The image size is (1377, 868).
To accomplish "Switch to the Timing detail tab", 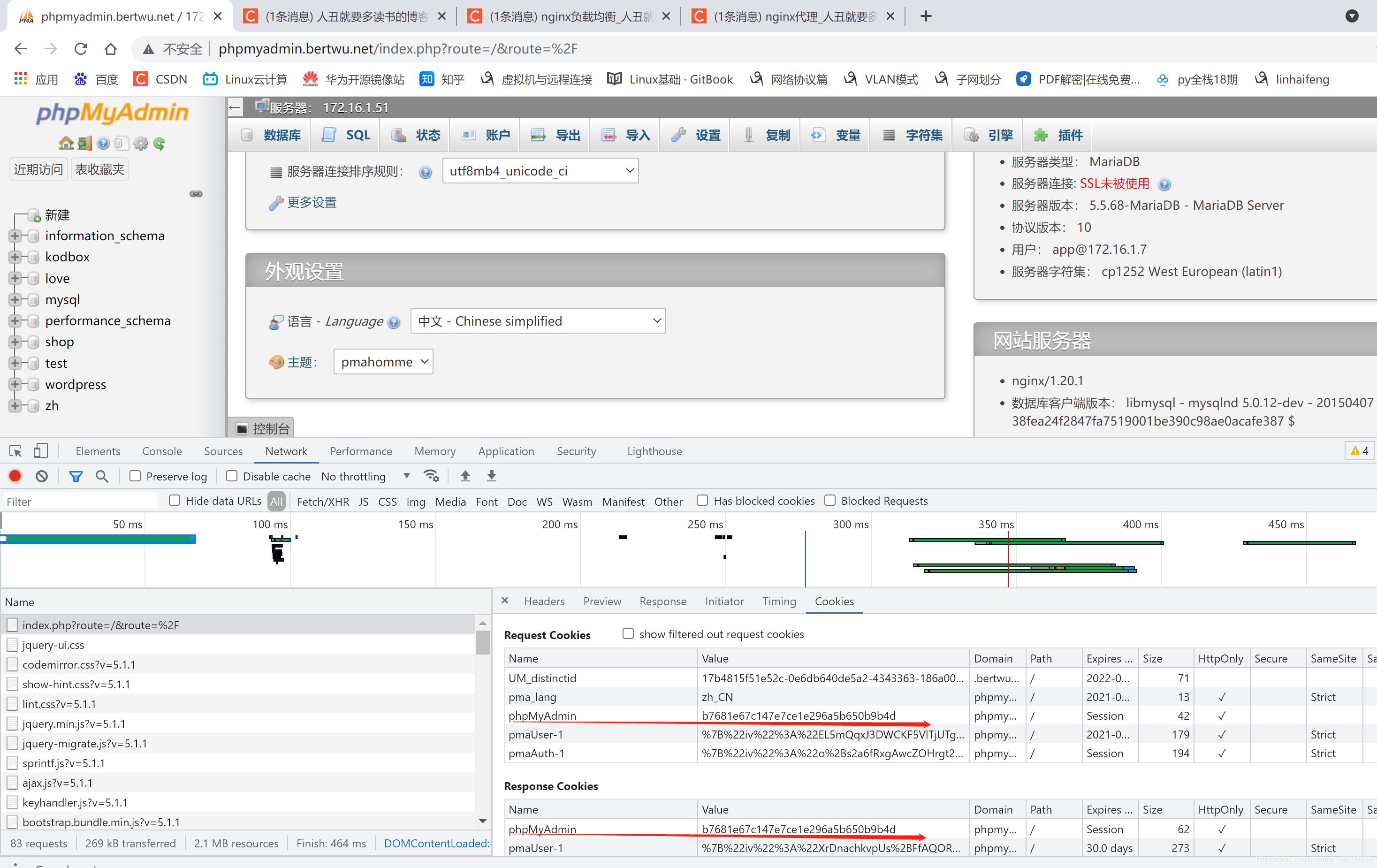I will pyautogui.click(x=779, y=602).
